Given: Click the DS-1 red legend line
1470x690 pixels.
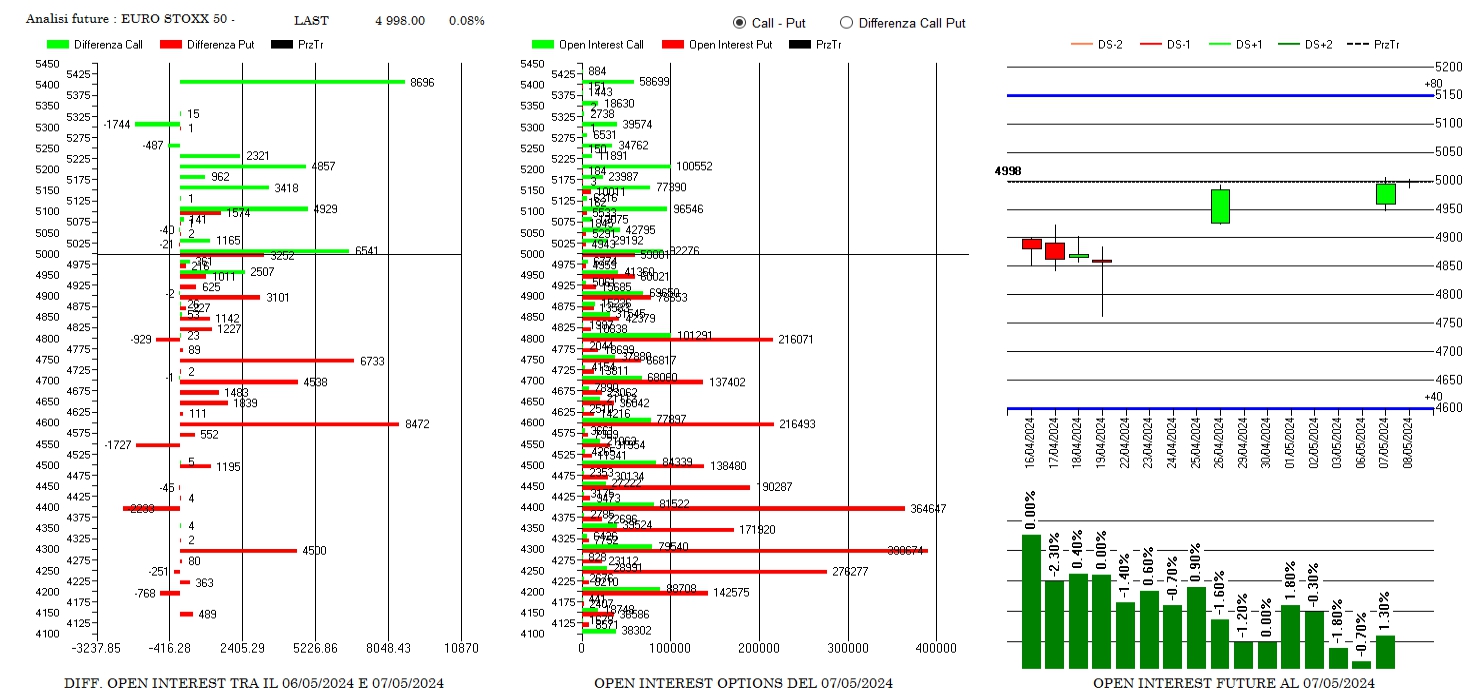Looking at the screenshot, I should click(x=1151, y=45).
